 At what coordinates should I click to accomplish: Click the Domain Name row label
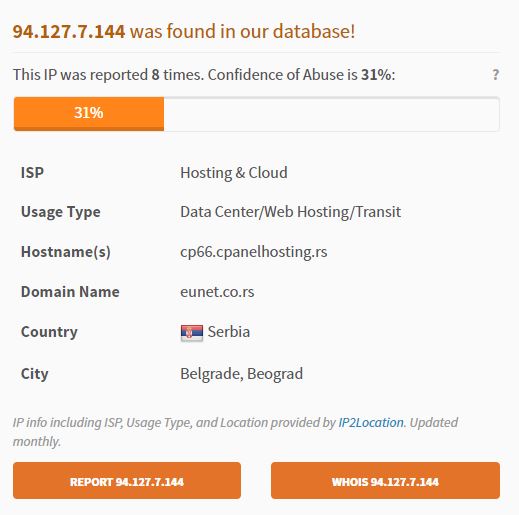click(x=70, y=292)
